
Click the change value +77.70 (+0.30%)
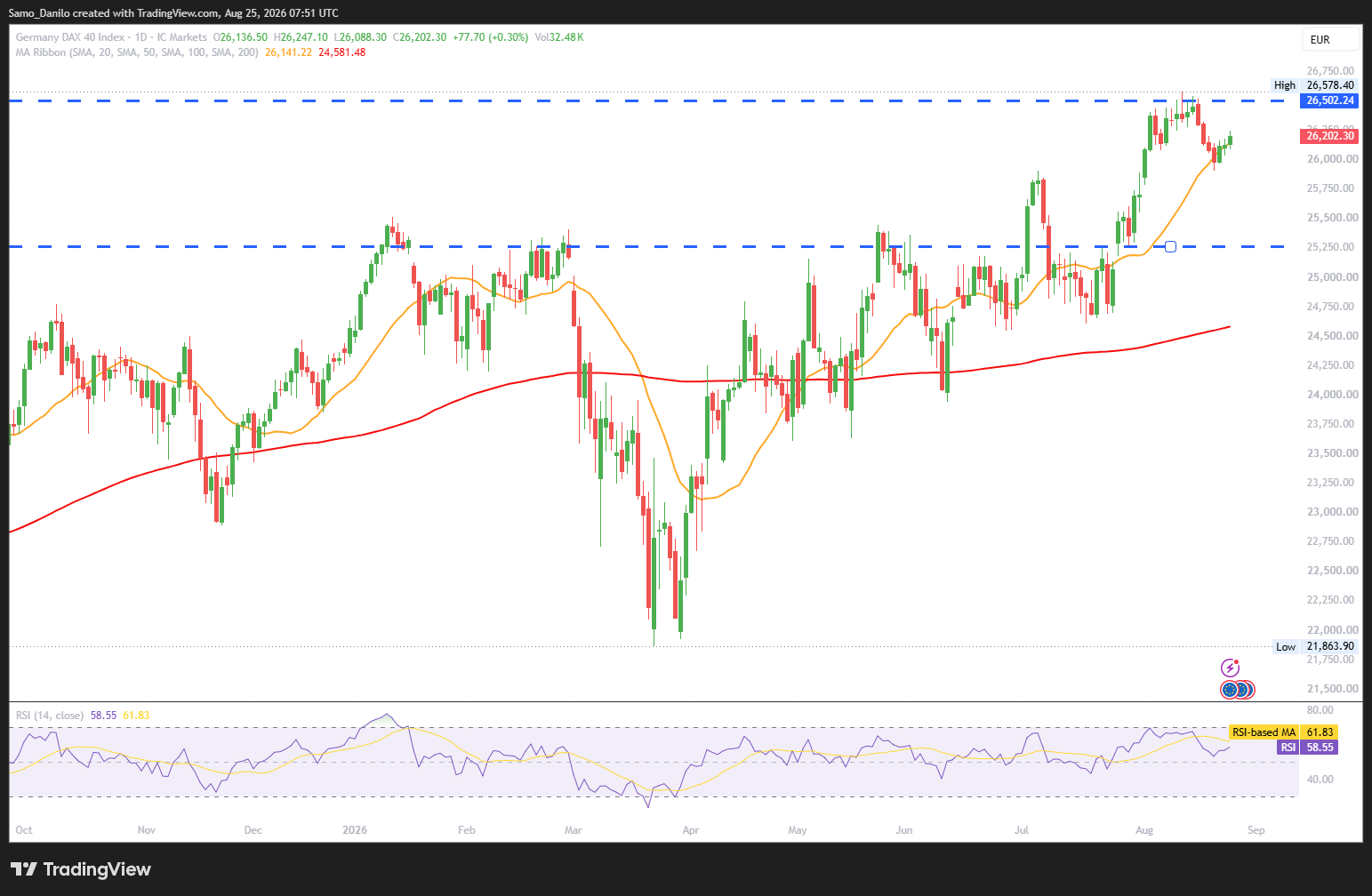click(490, 37)
